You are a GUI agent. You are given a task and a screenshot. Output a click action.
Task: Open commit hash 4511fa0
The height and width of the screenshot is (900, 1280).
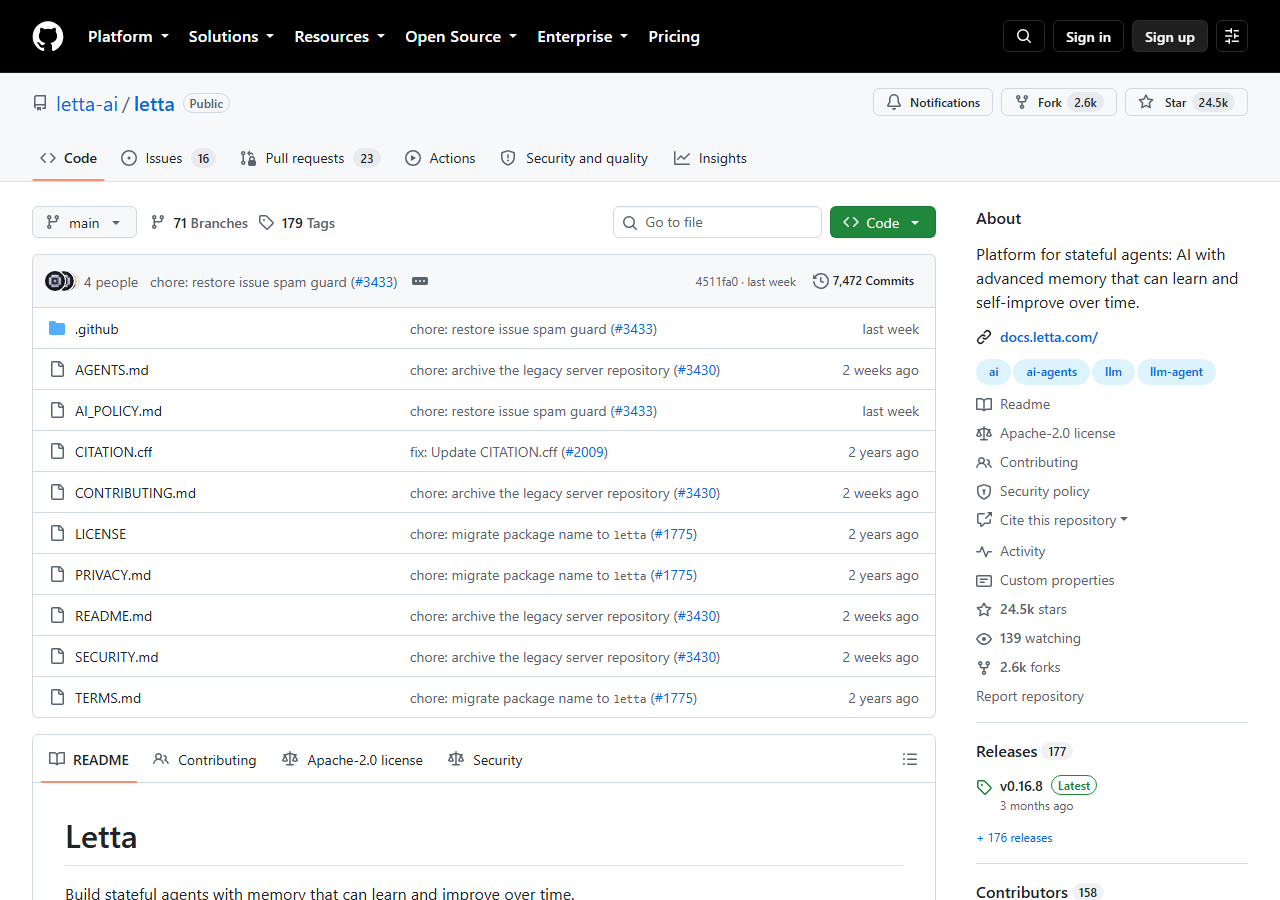tap(716, 282)
